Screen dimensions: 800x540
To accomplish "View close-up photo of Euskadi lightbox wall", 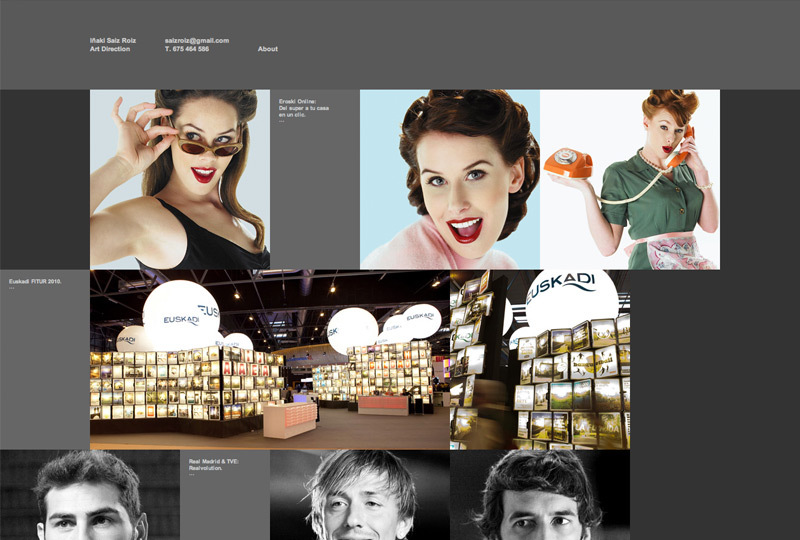I will [540, 360].
